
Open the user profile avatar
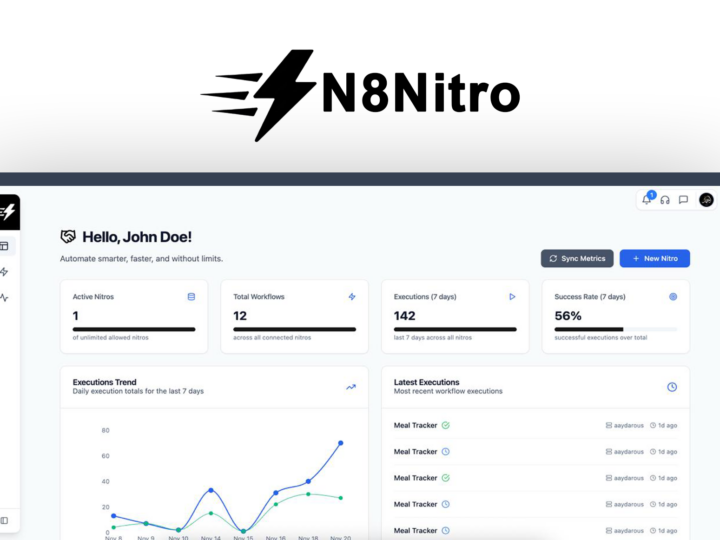pos(706,200)
